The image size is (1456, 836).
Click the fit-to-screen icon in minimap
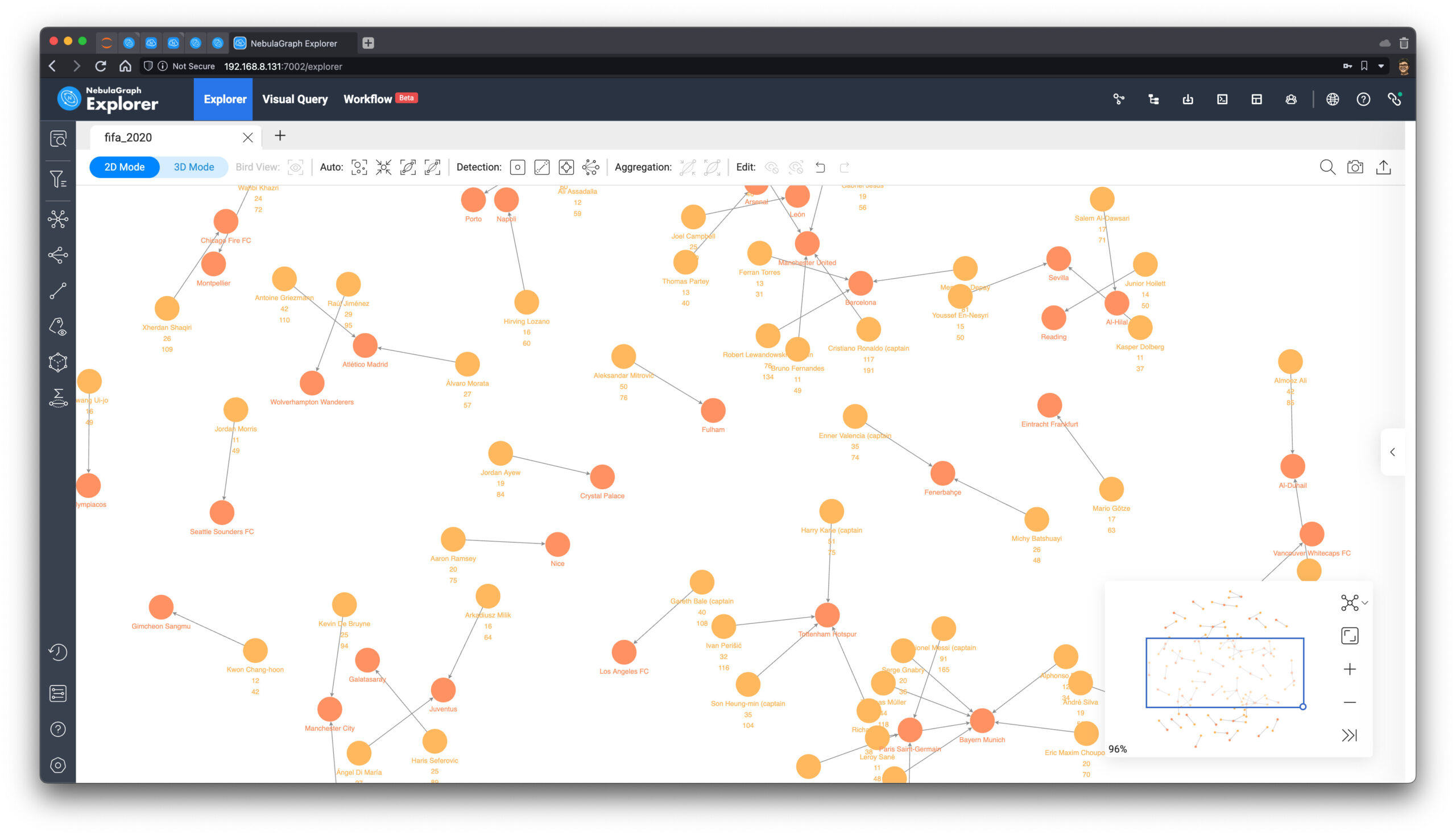coord(1349,636)
